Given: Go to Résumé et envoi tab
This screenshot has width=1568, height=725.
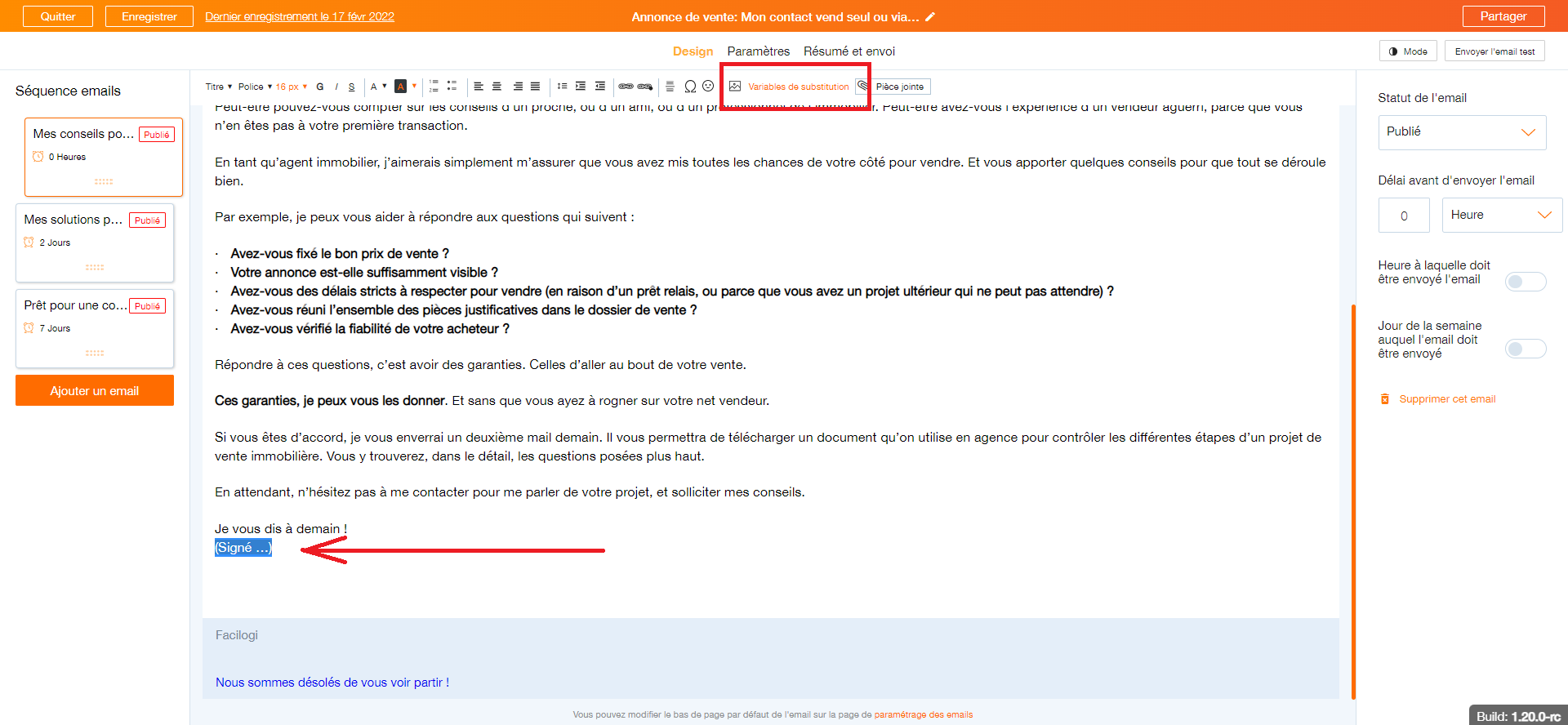Looking at the screenshot, I should tap(849, 51).
